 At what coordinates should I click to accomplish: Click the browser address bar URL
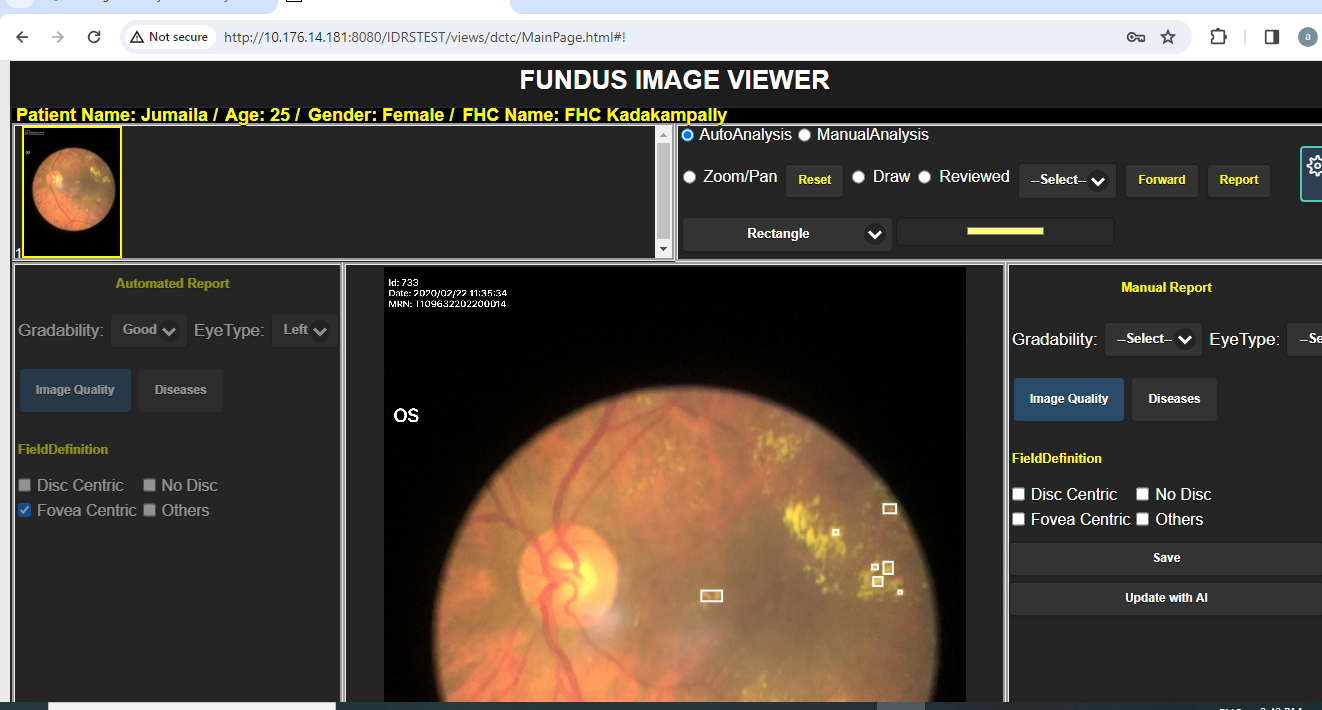425,37
